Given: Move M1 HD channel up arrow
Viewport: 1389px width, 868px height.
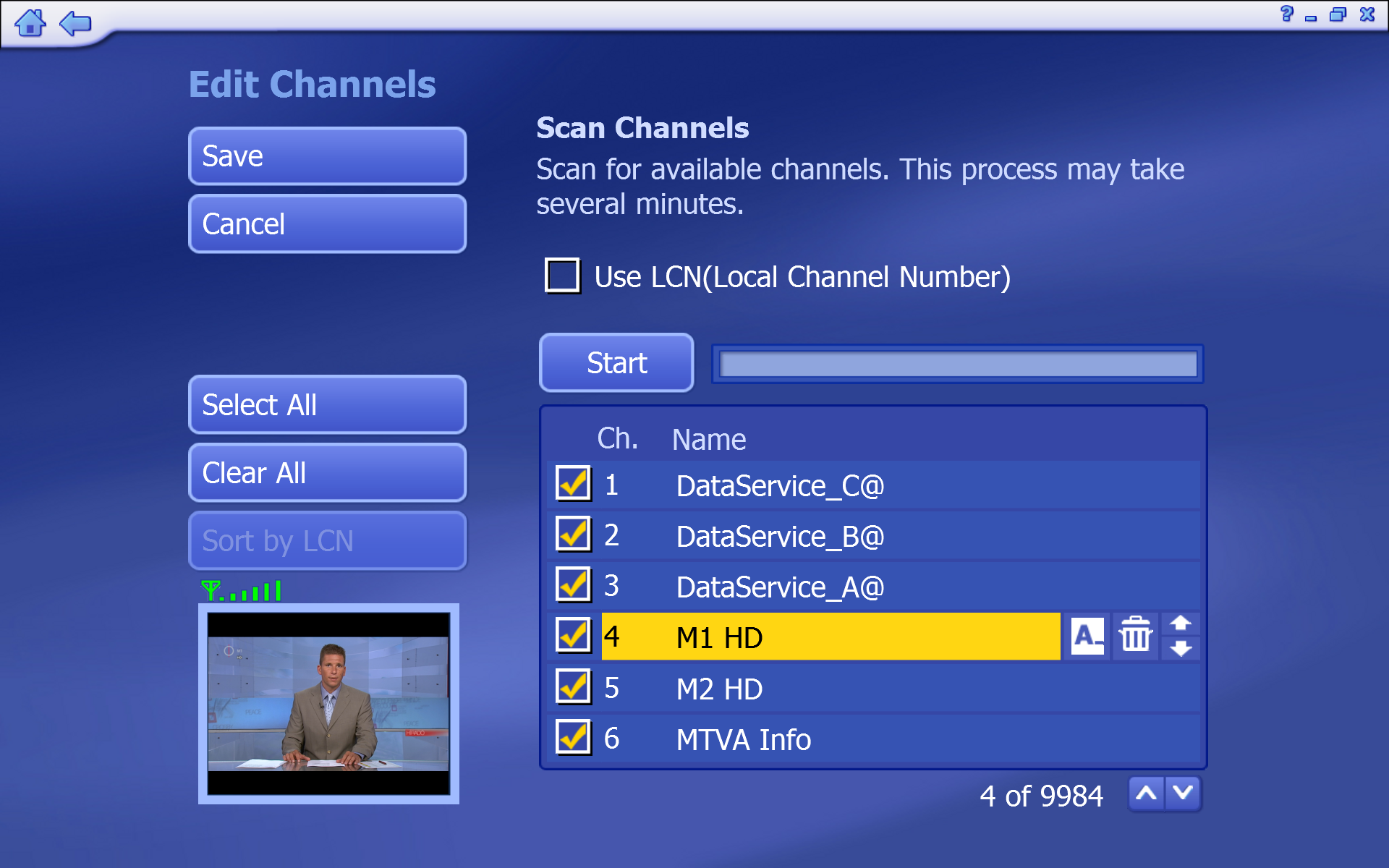Looking at the screenshot, I should (1181, 624).
